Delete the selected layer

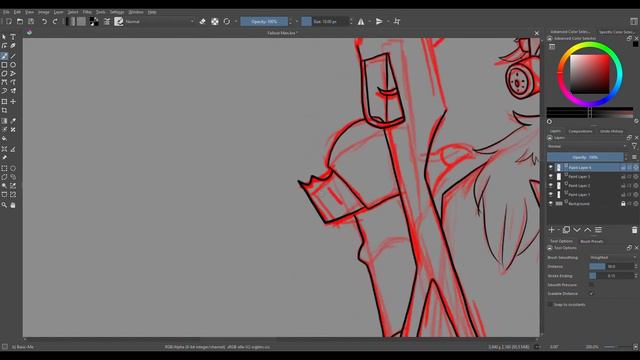click(x=634, y=230)
